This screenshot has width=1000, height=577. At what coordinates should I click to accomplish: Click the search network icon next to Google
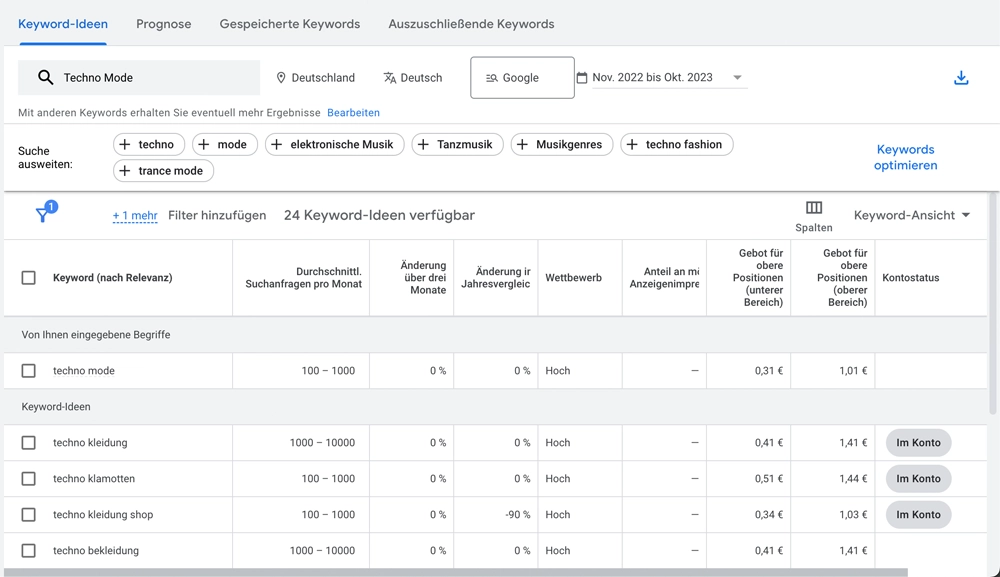[492, 78]
